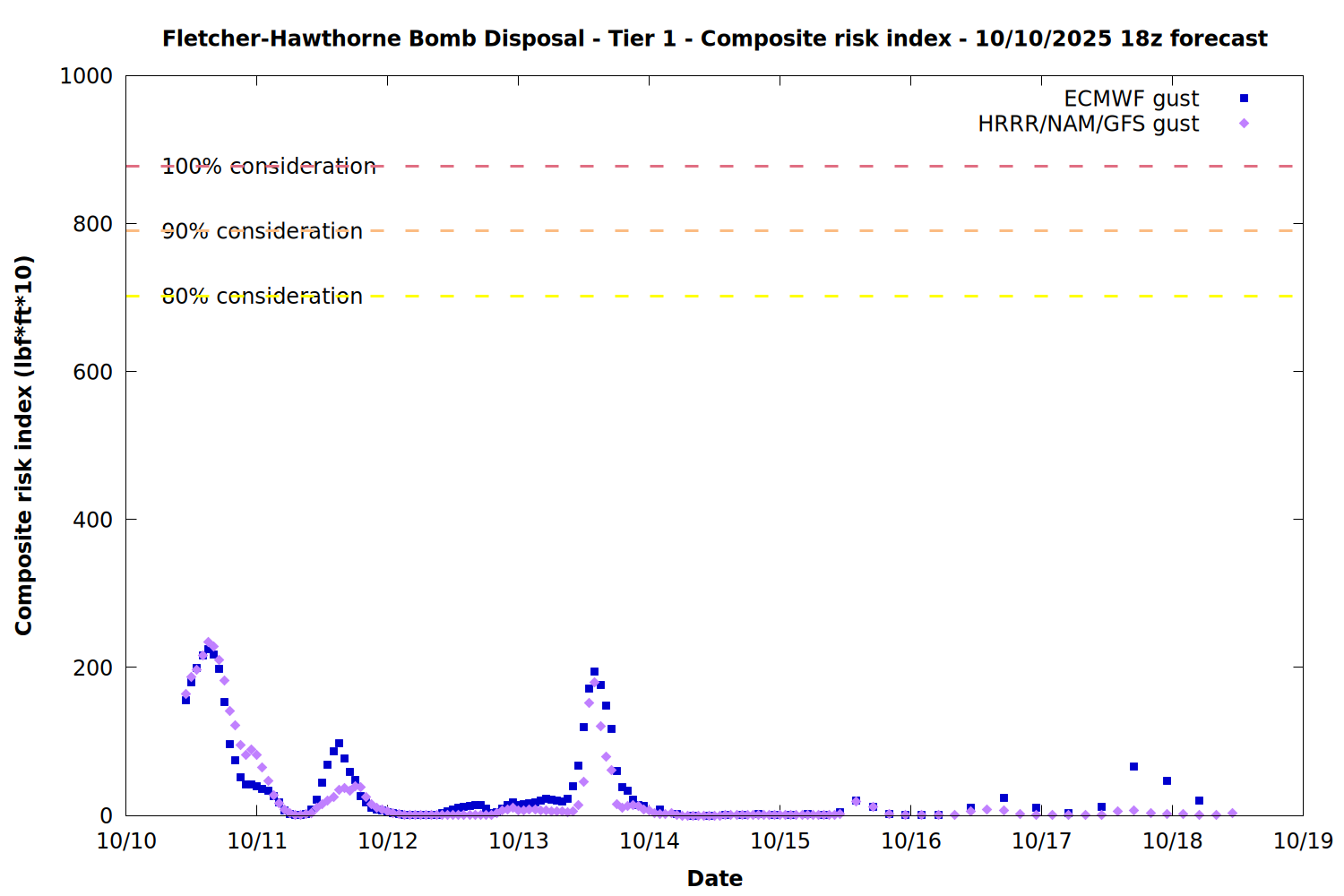Click the Date x-axis title
Screen dimensions: 1344x896
click(x=714, y=878)
